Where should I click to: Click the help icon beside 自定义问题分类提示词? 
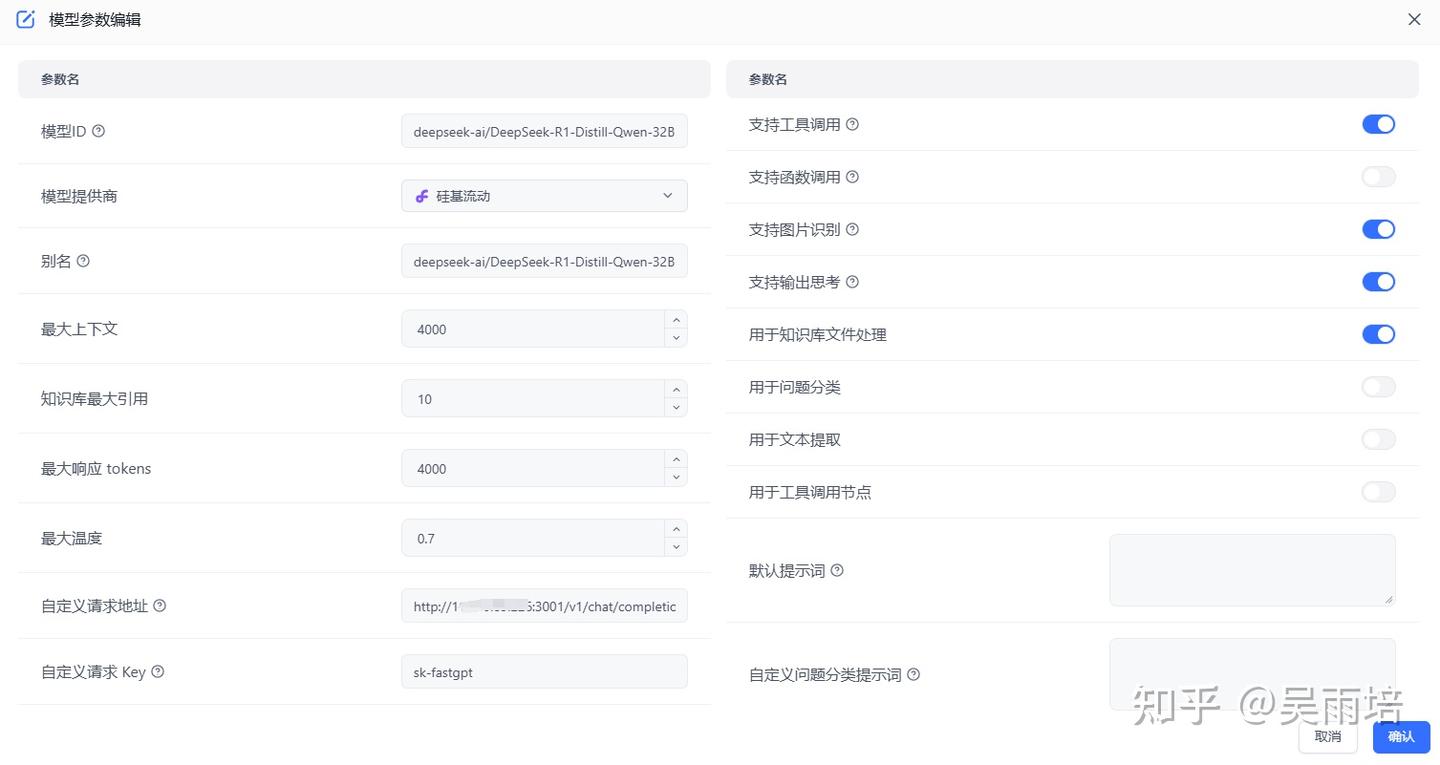(913, 674)
